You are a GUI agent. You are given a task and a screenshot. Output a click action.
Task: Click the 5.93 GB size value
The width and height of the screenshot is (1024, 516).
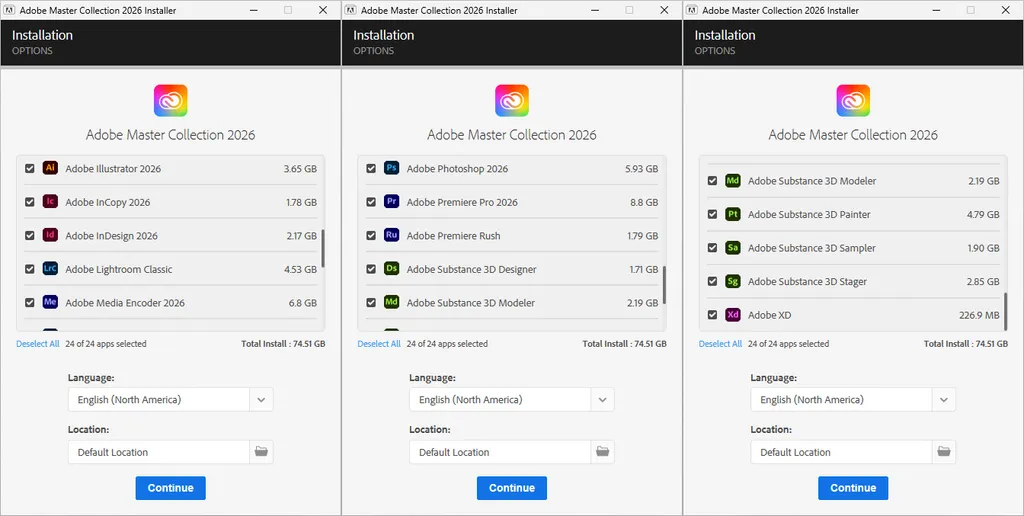click(641, 169)
